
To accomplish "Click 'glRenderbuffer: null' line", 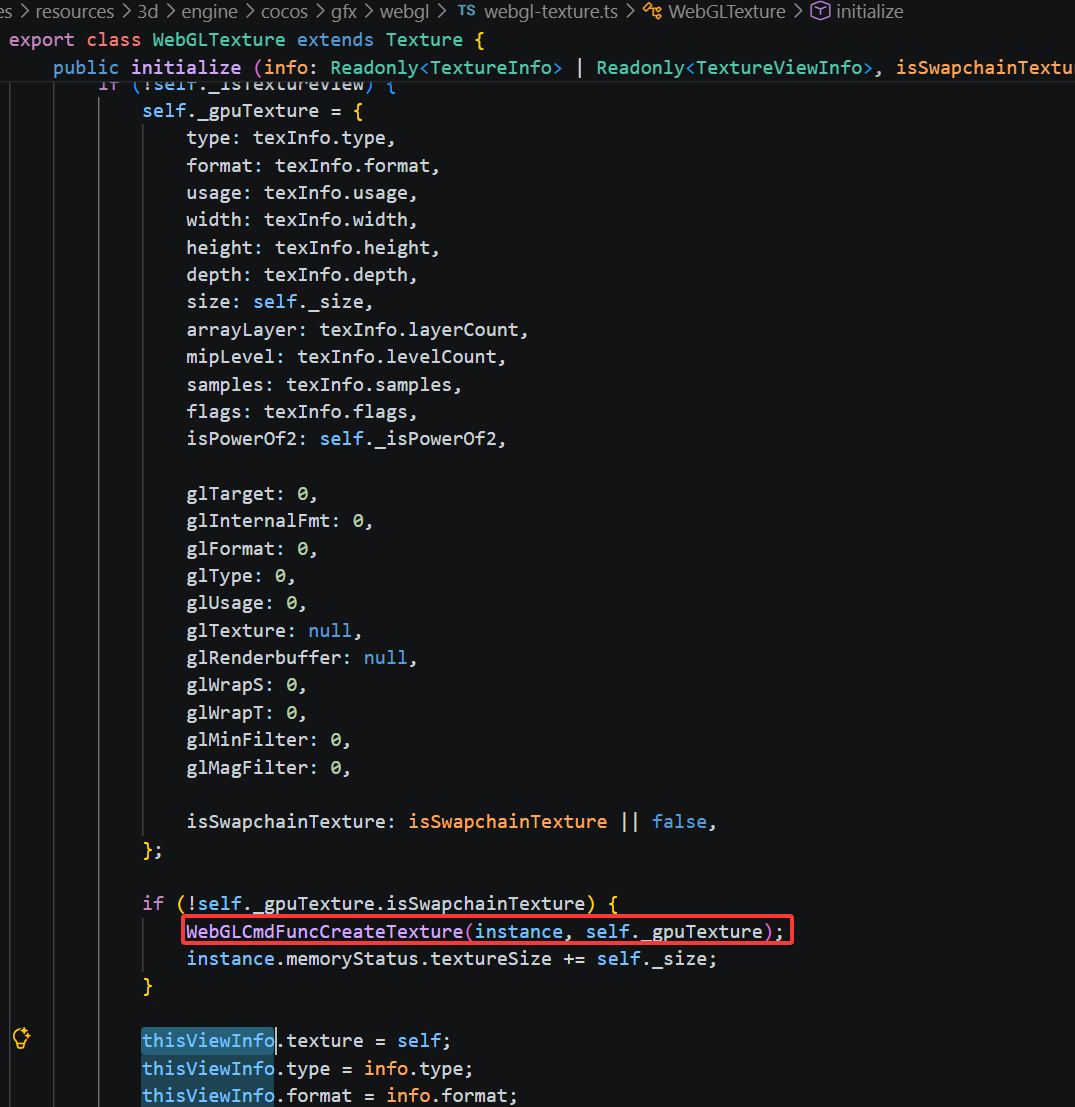I will tap(302, 657).
